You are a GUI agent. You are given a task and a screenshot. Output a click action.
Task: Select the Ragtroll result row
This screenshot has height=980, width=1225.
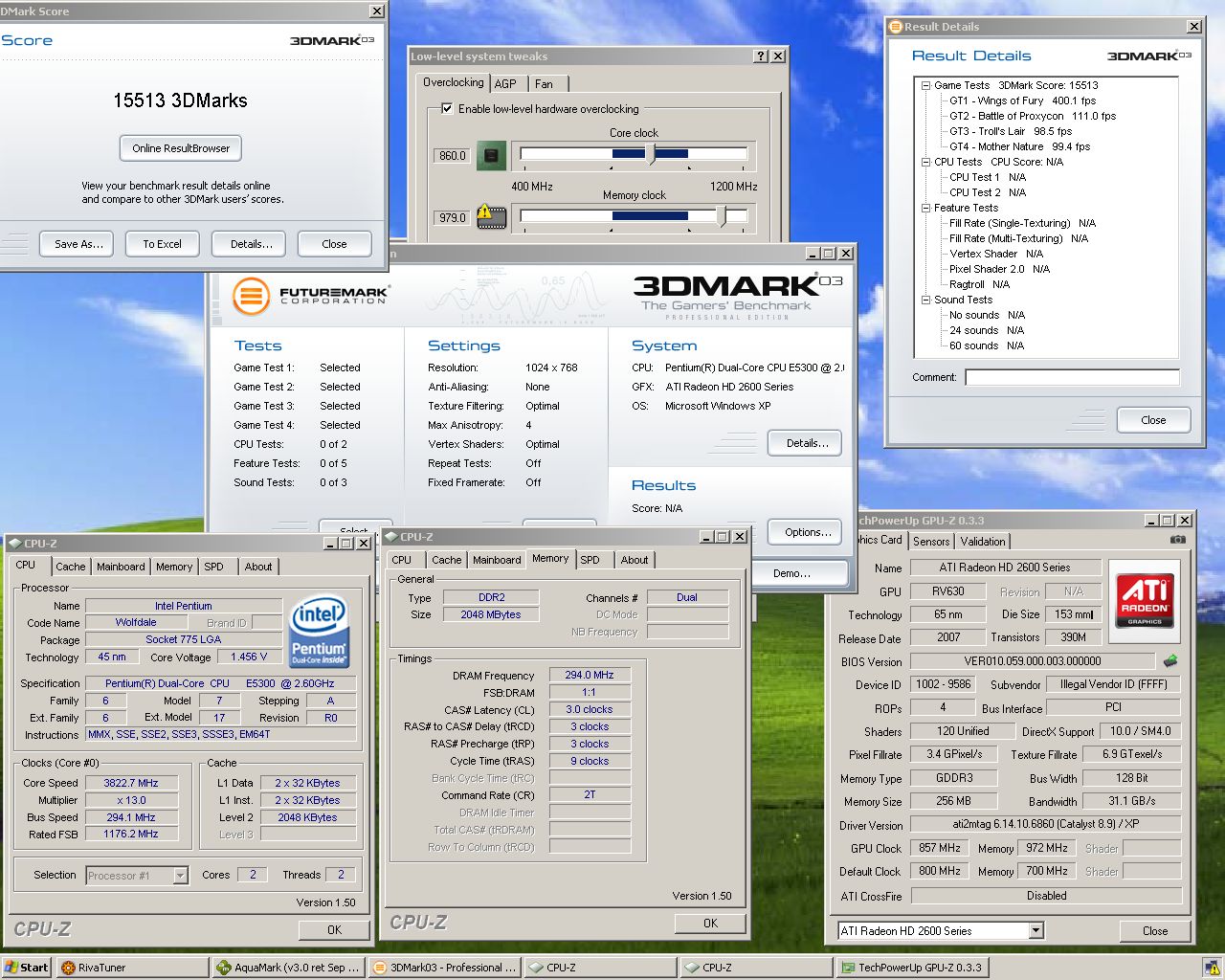click(979, 284)
